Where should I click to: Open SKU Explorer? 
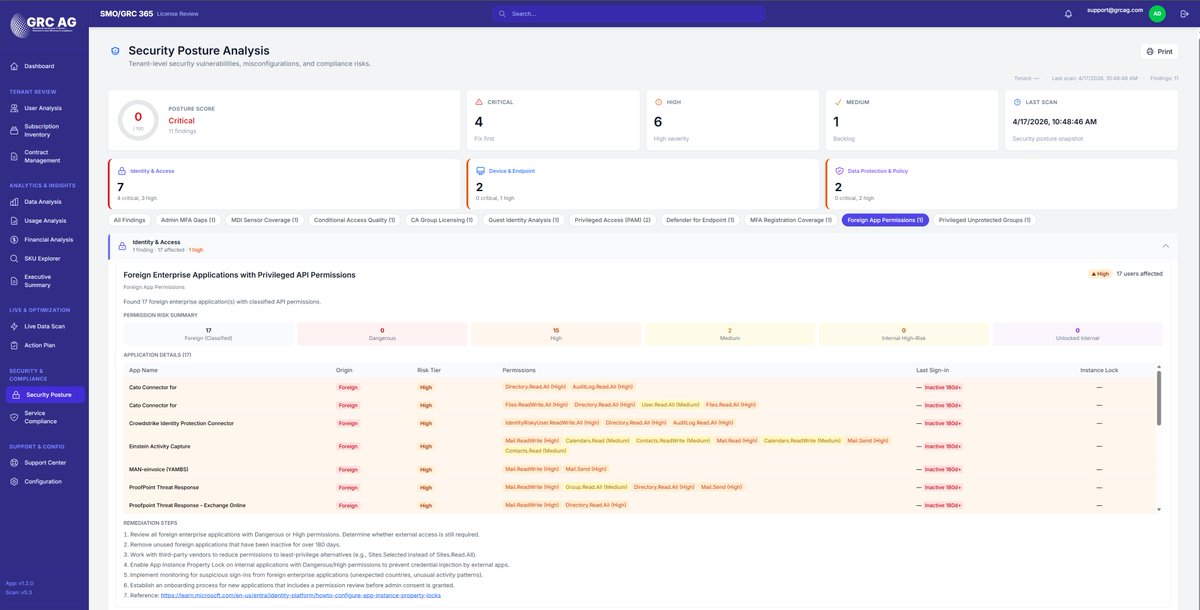42,258
